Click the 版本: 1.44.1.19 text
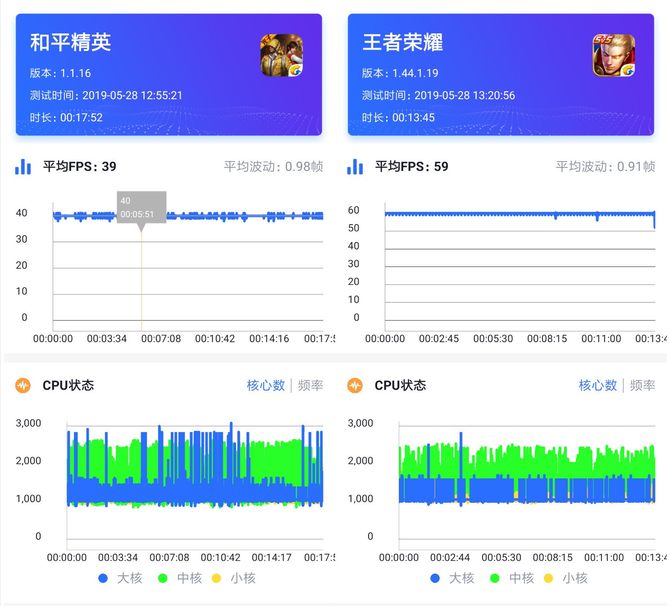The image size is (670, 606). point(400,73)
